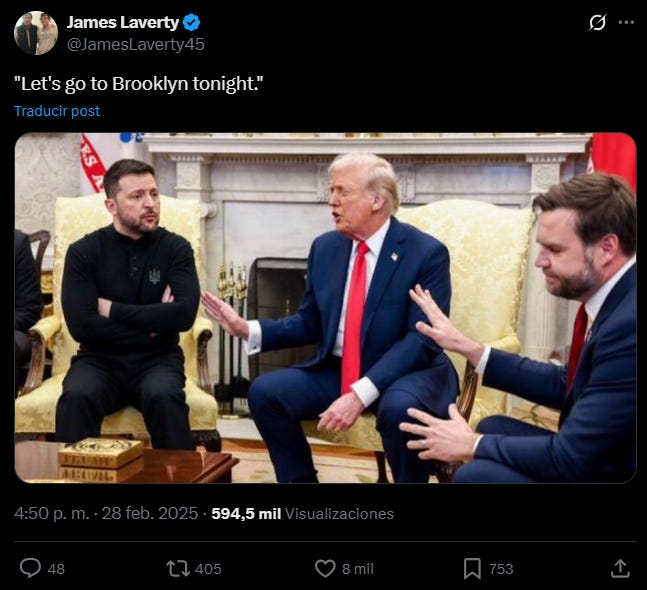Click the post text about Brooklyn

(x=139, y=84)
